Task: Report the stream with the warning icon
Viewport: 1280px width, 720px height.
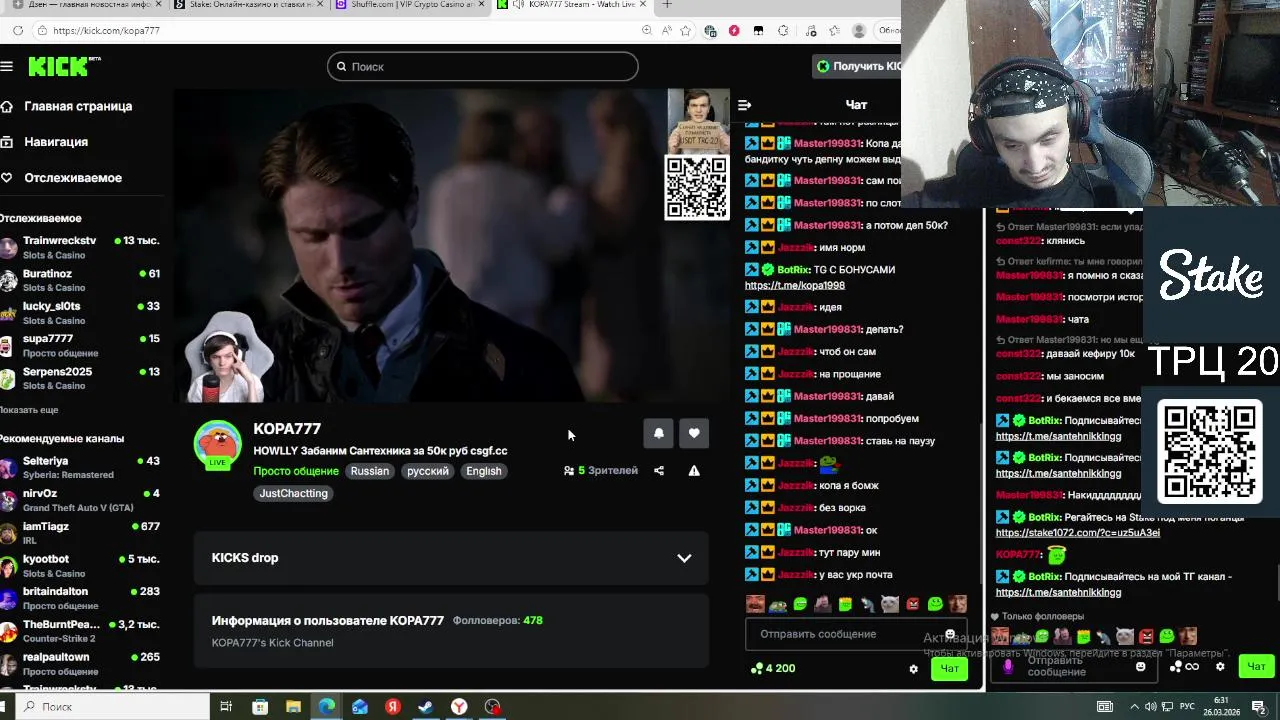Action: tap(694, 471)
